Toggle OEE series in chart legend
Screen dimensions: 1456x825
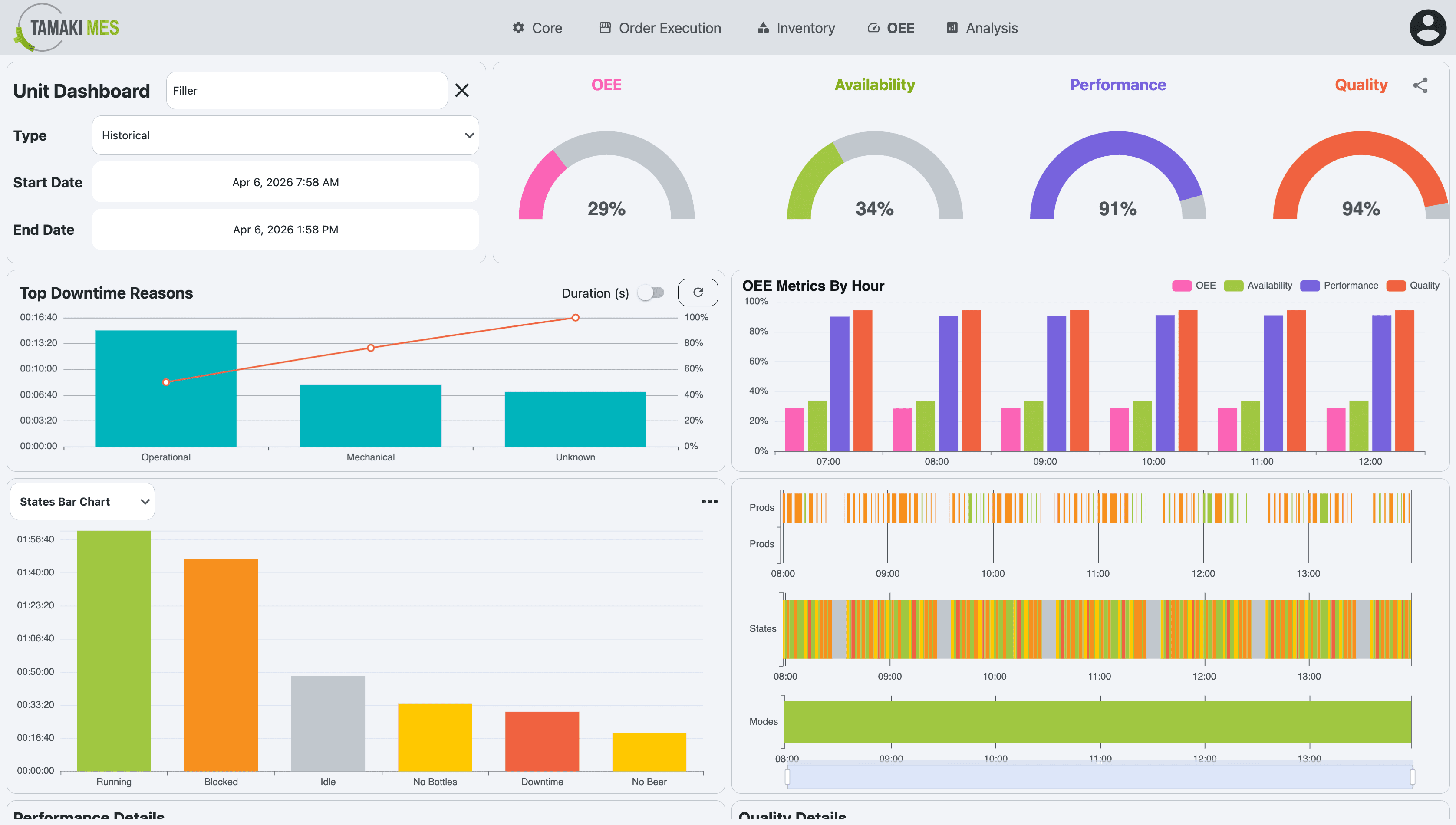[x=1194, y=286]
